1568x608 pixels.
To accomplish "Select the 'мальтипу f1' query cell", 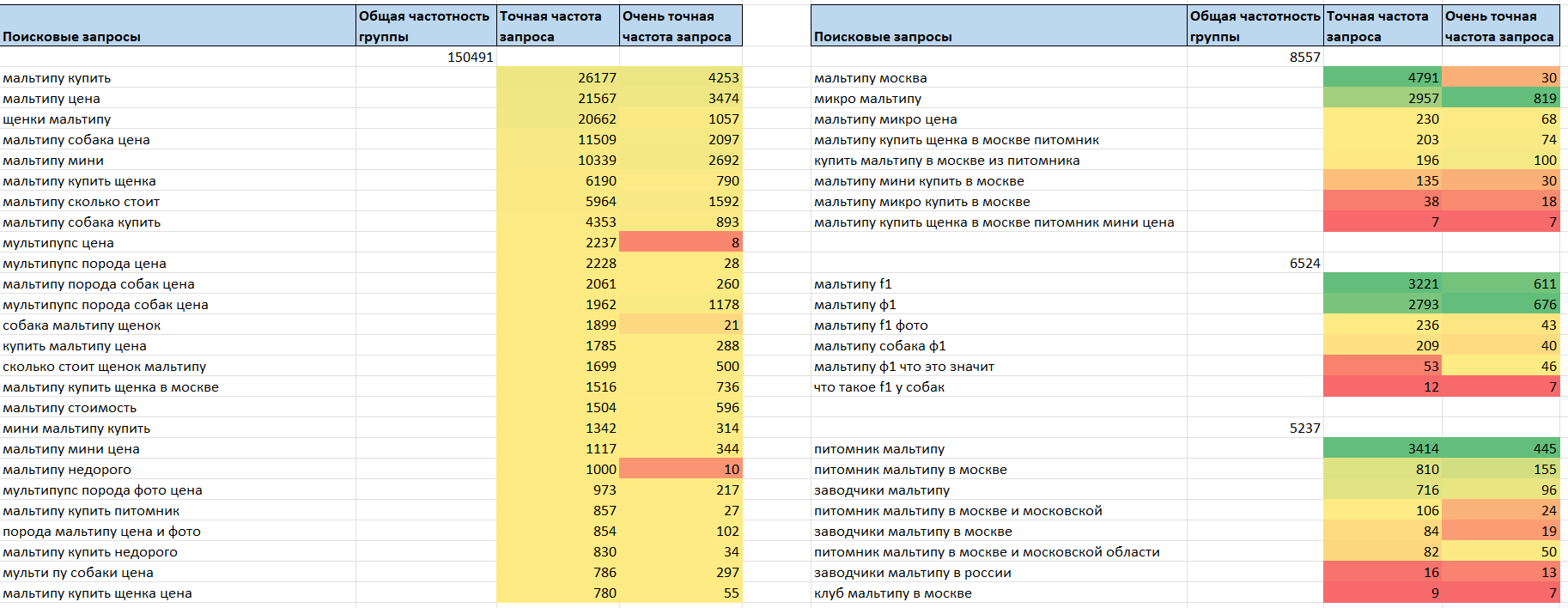I will (999, 283).
